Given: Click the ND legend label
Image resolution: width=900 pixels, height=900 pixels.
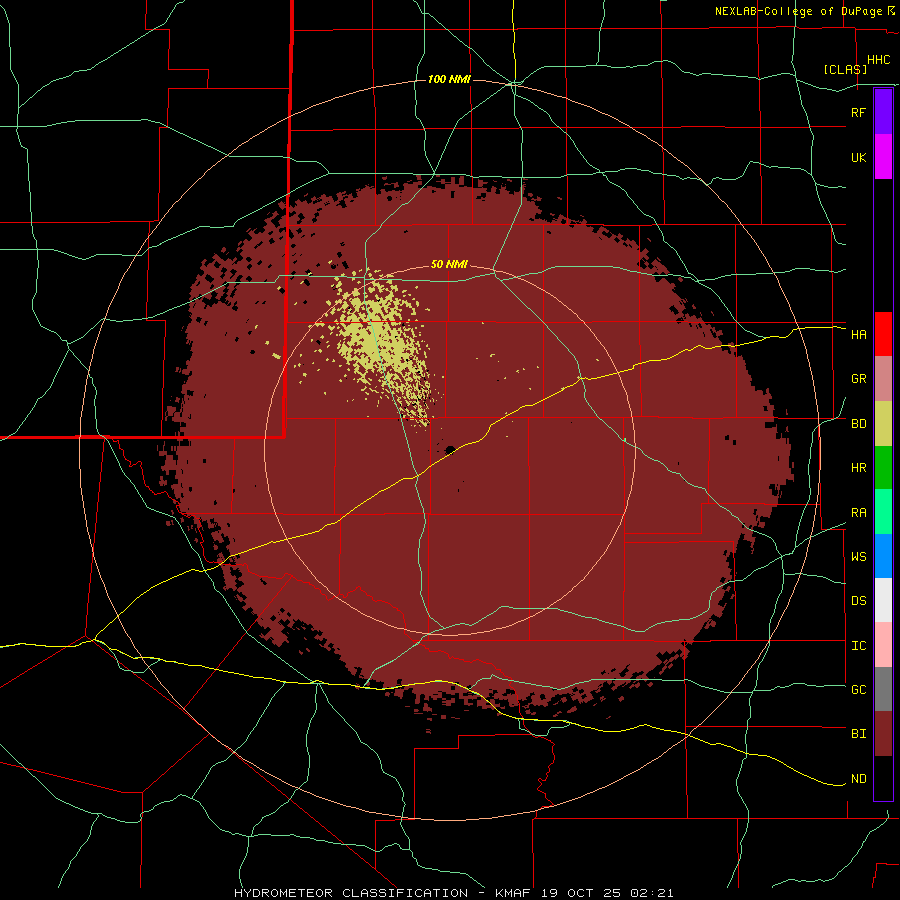Looking at the screenshot, I should tap(858, 779).
